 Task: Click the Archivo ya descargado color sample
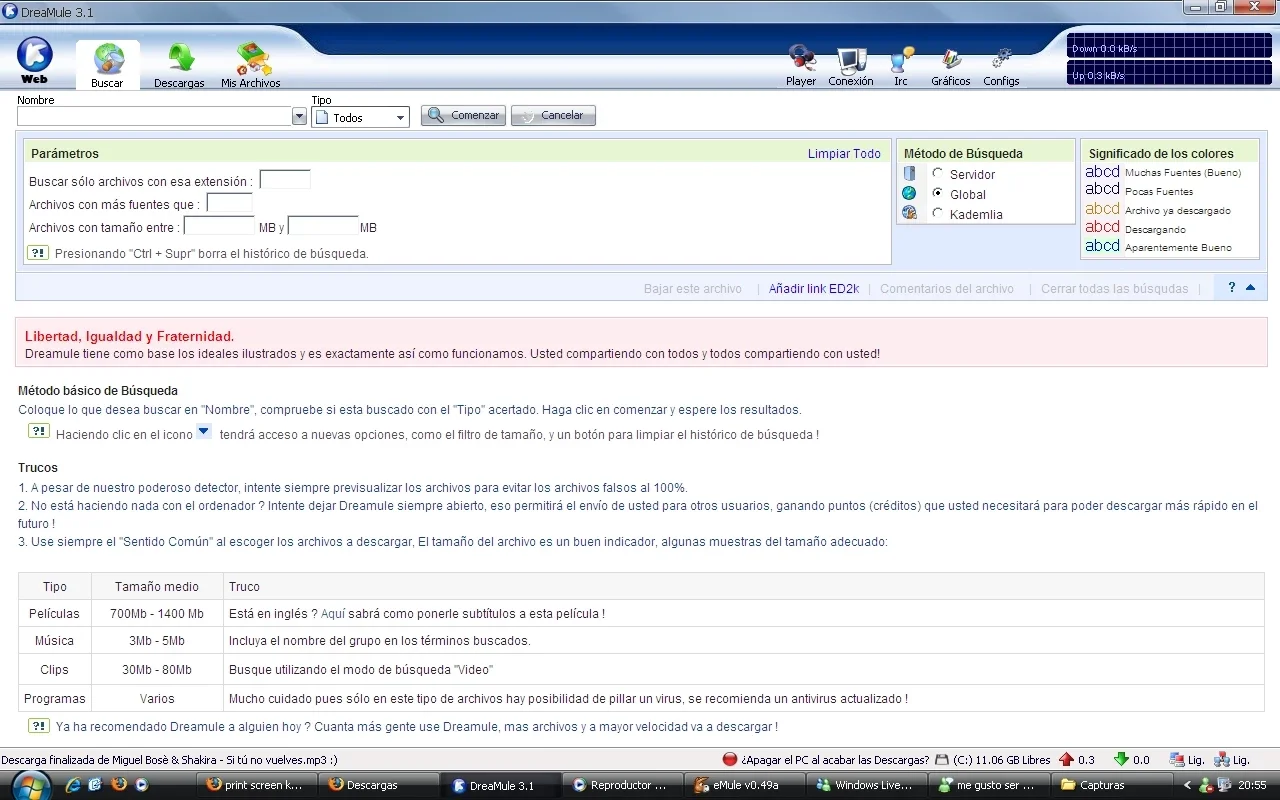[1102, 209]
